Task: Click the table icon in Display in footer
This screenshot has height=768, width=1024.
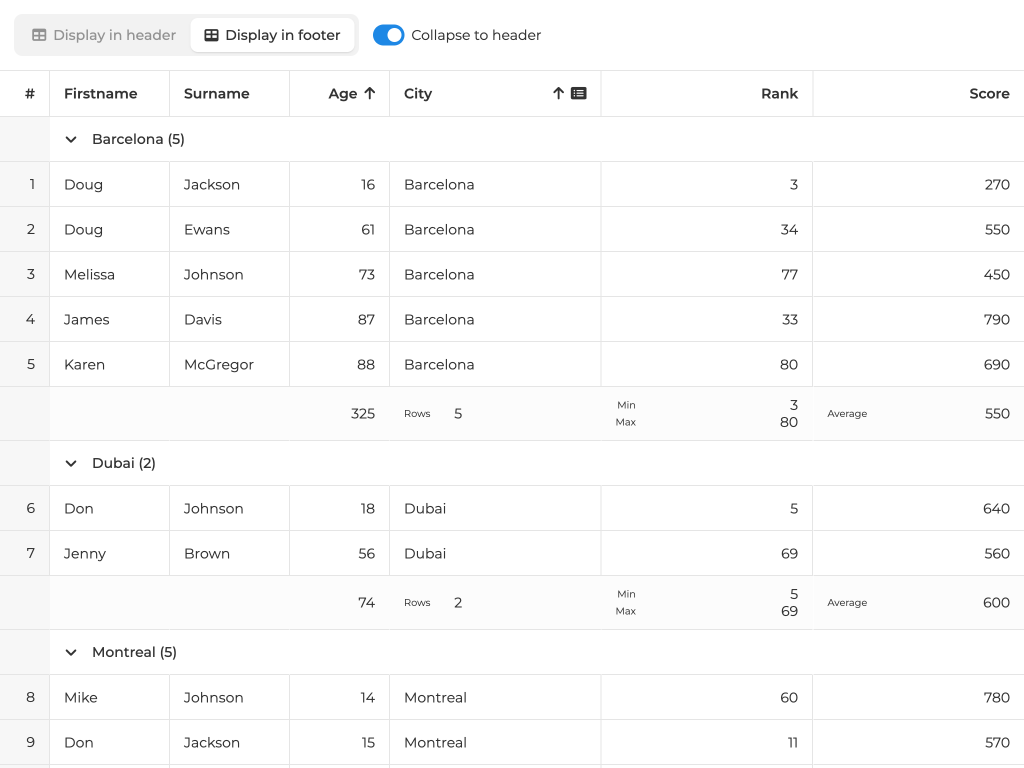Action: (211, 35)
